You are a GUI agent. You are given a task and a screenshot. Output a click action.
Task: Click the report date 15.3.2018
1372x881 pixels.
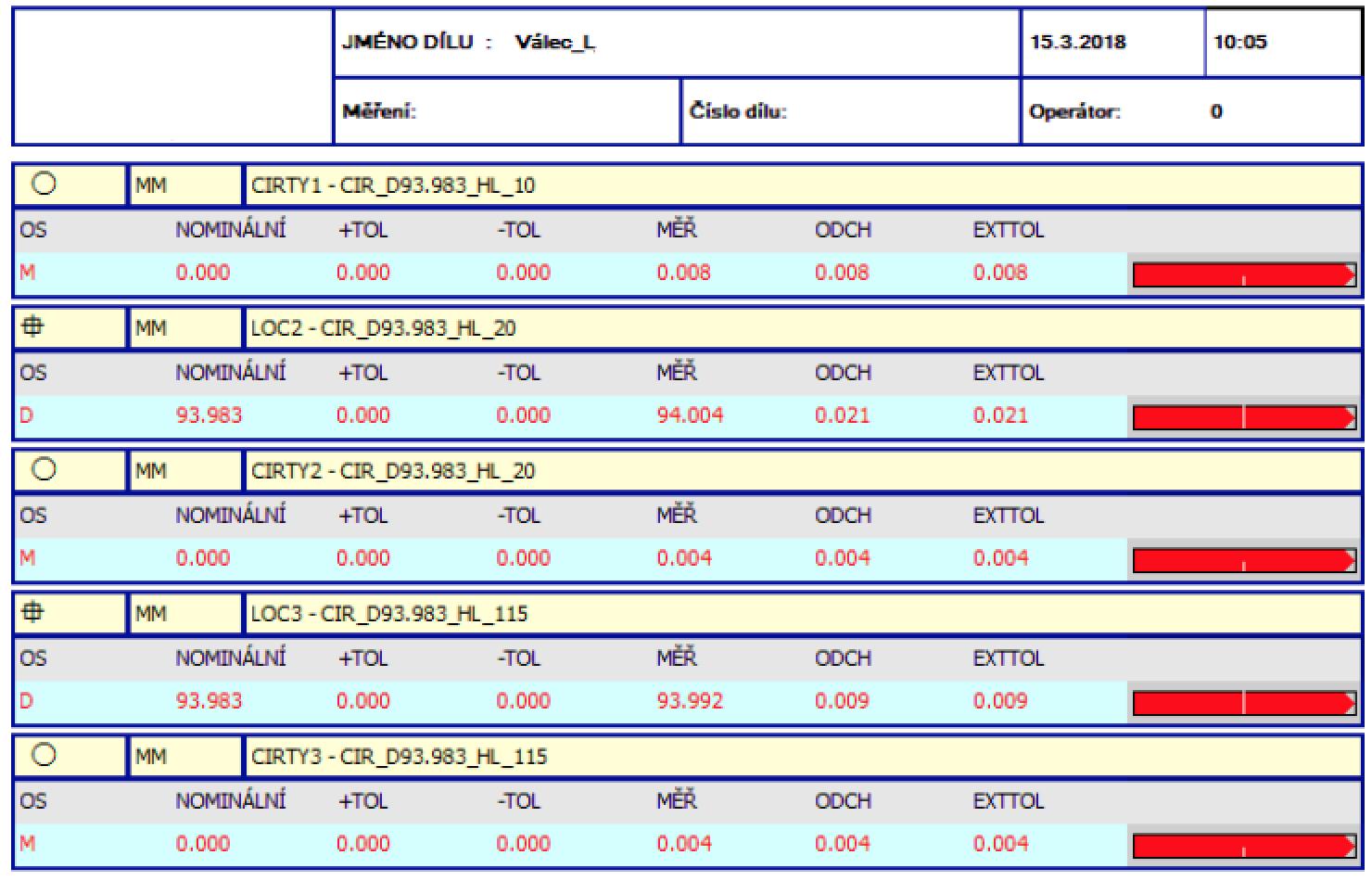tap(1078, 42)
